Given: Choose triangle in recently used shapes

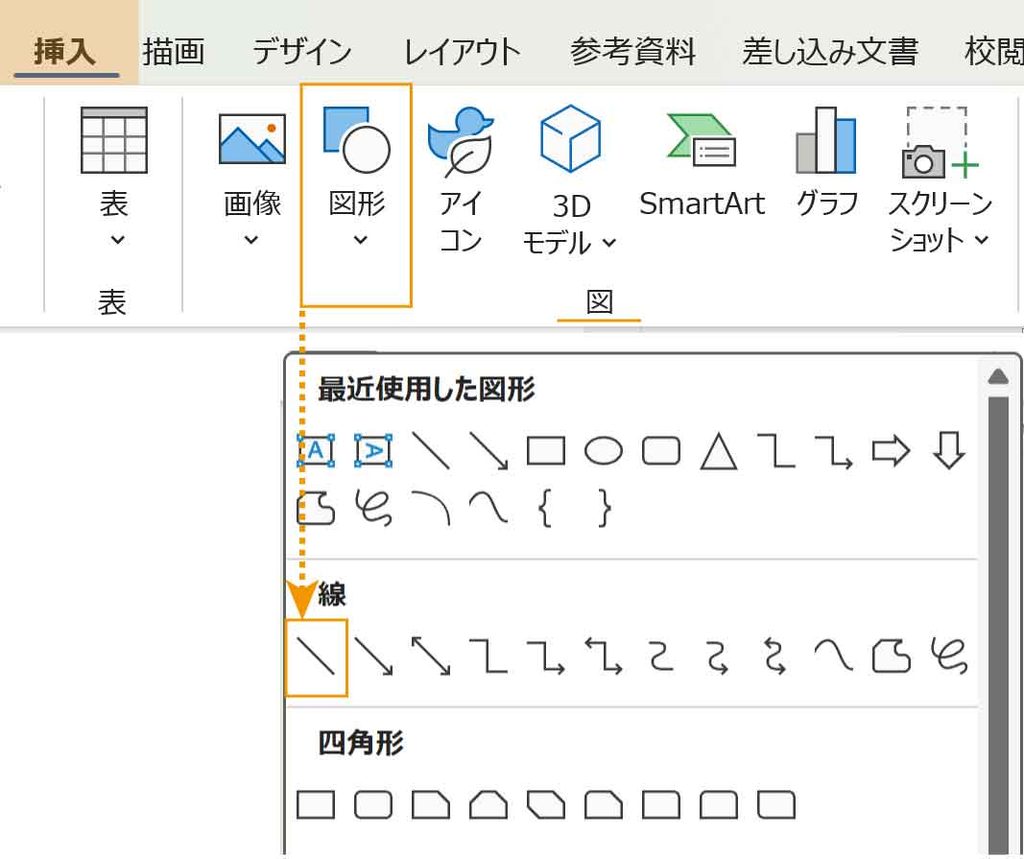Looking at the screenshot, I should [718, 451].
